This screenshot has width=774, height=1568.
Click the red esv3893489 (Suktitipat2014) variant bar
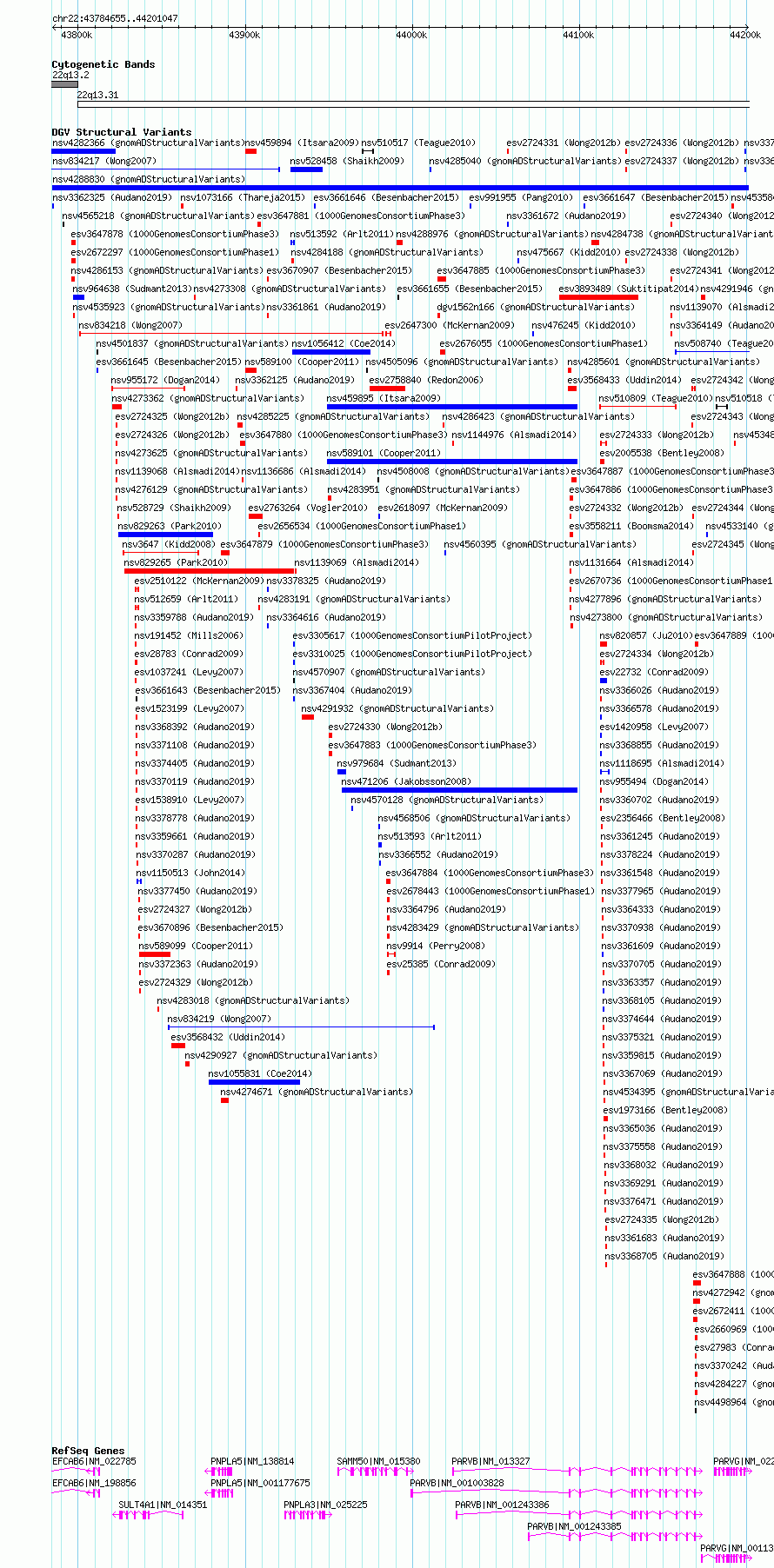598,297
